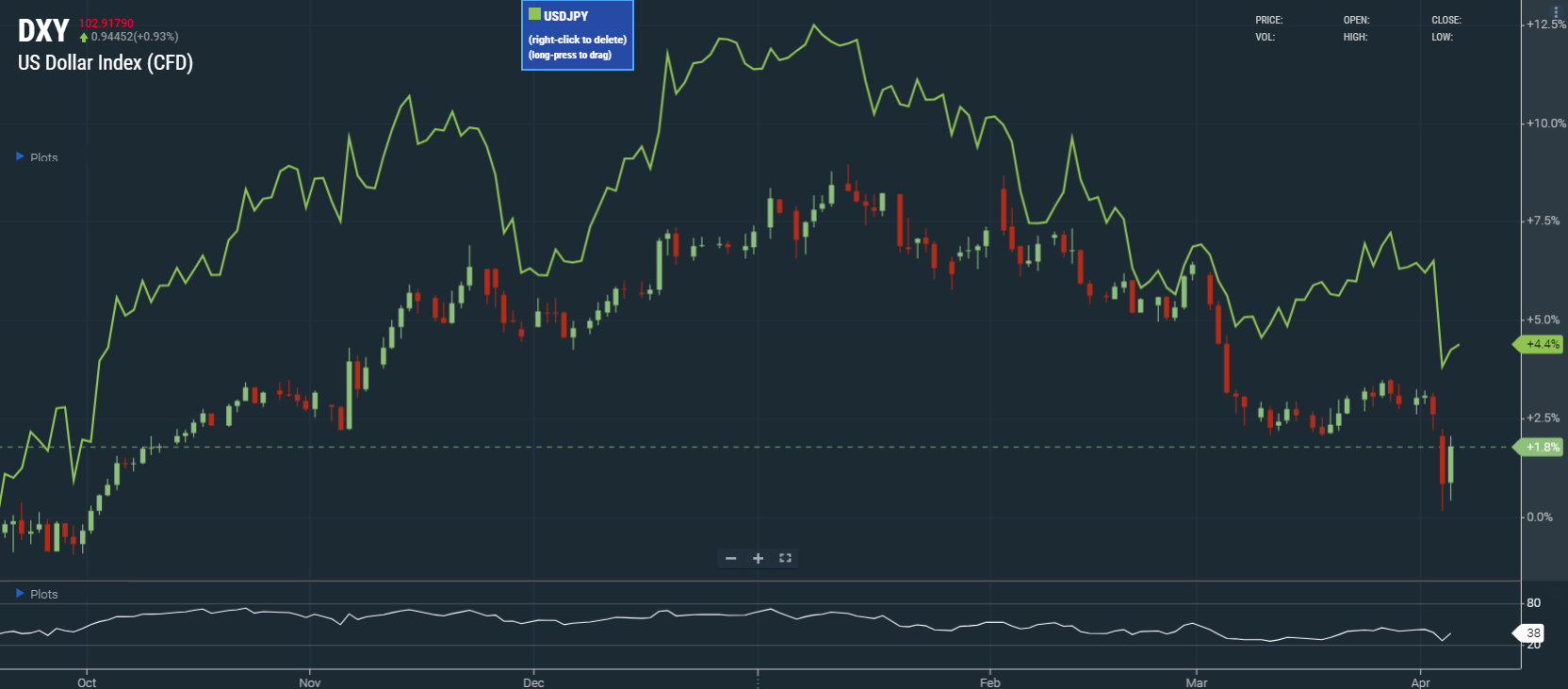Image resolution: width=1568 pixels, height=689 pixels.
Task: Open the three-dot chart options menu
Action: [x=1556, y=11]
